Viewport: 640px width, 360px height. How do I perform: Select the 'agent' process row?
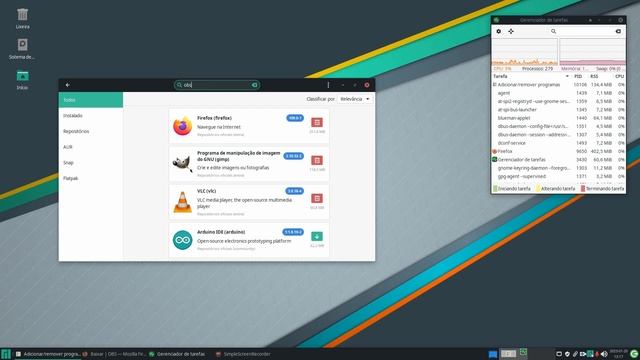(x=558, y=93)
